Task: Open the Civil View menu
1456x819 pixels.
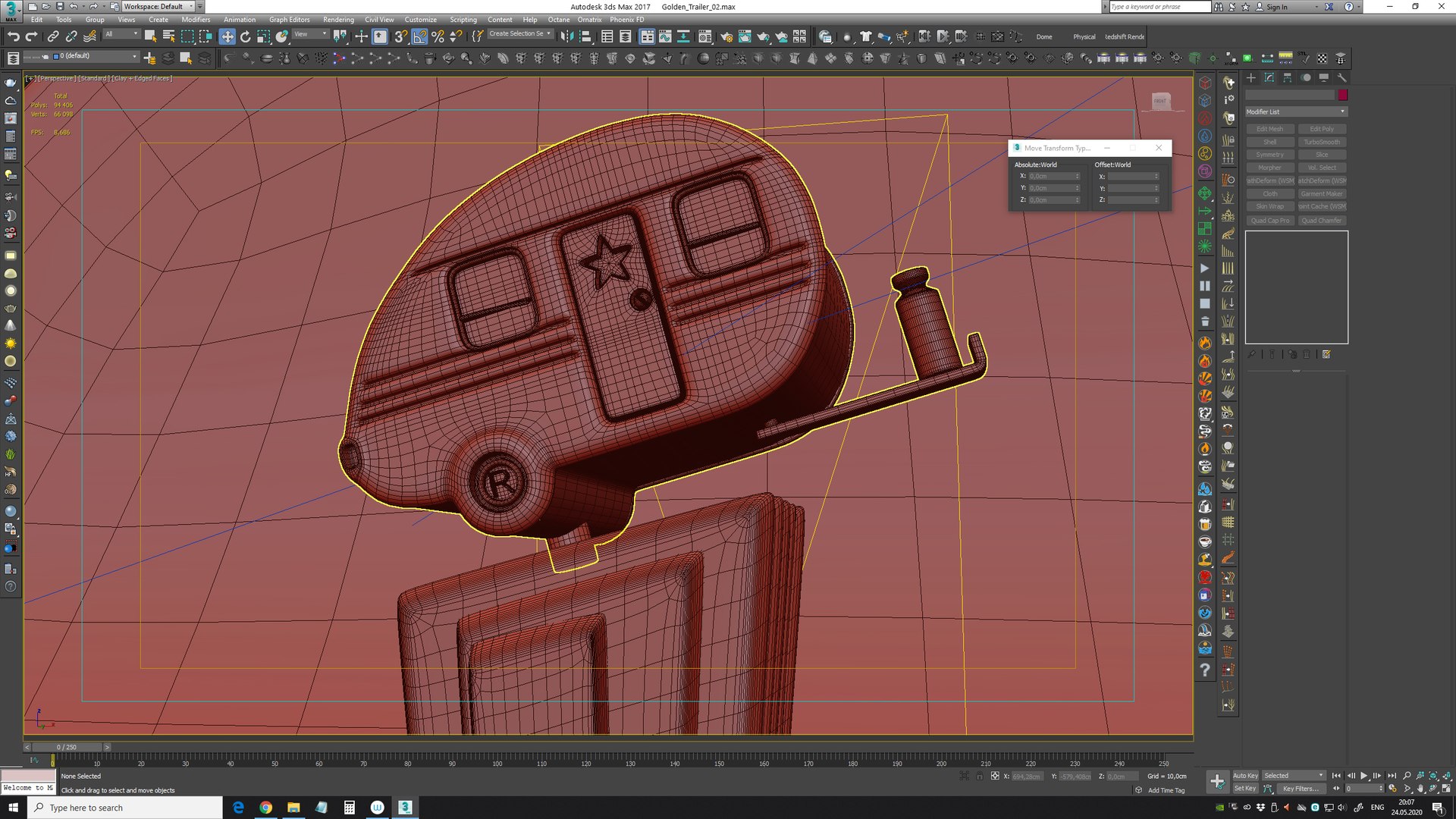Action: coord(379,20)
